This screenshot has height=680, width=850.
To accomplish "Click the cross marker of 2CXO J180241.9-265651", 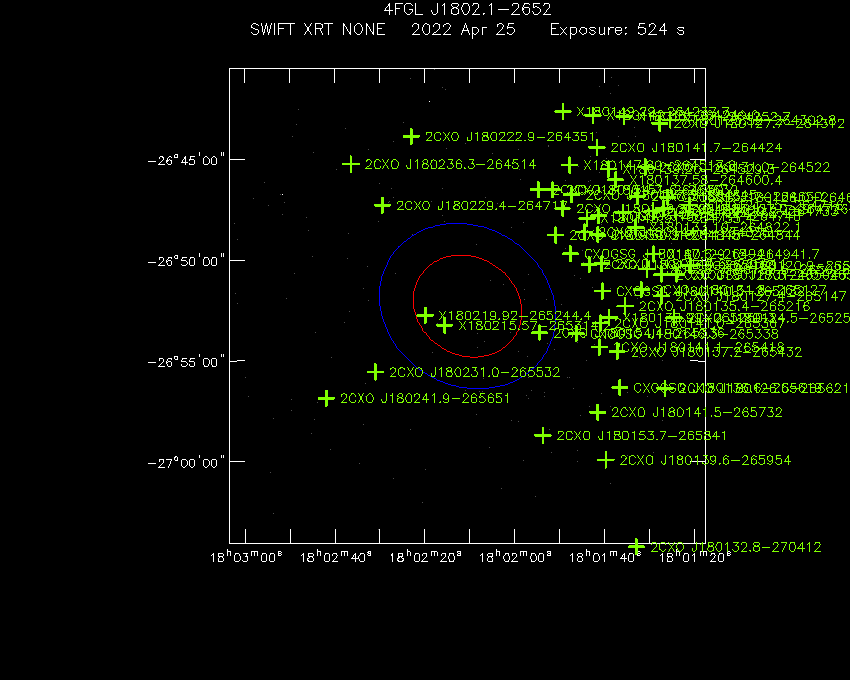I will point(326,399).
